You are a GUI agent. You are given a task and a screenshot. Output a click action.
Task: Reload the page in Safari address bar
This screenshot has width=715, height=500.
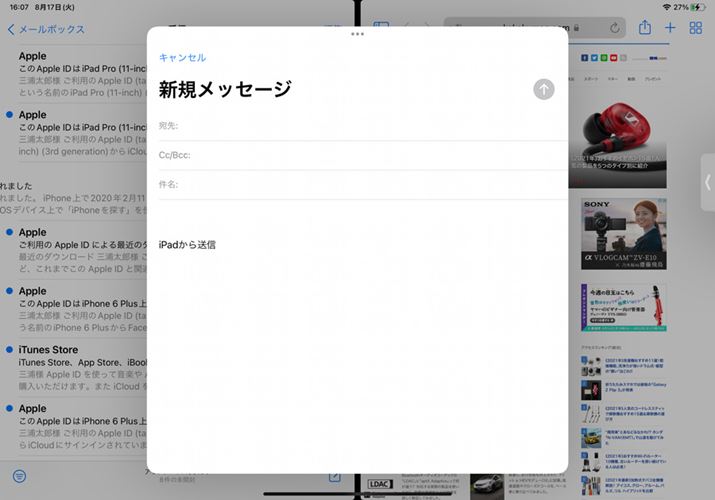(x=613, y=28)
